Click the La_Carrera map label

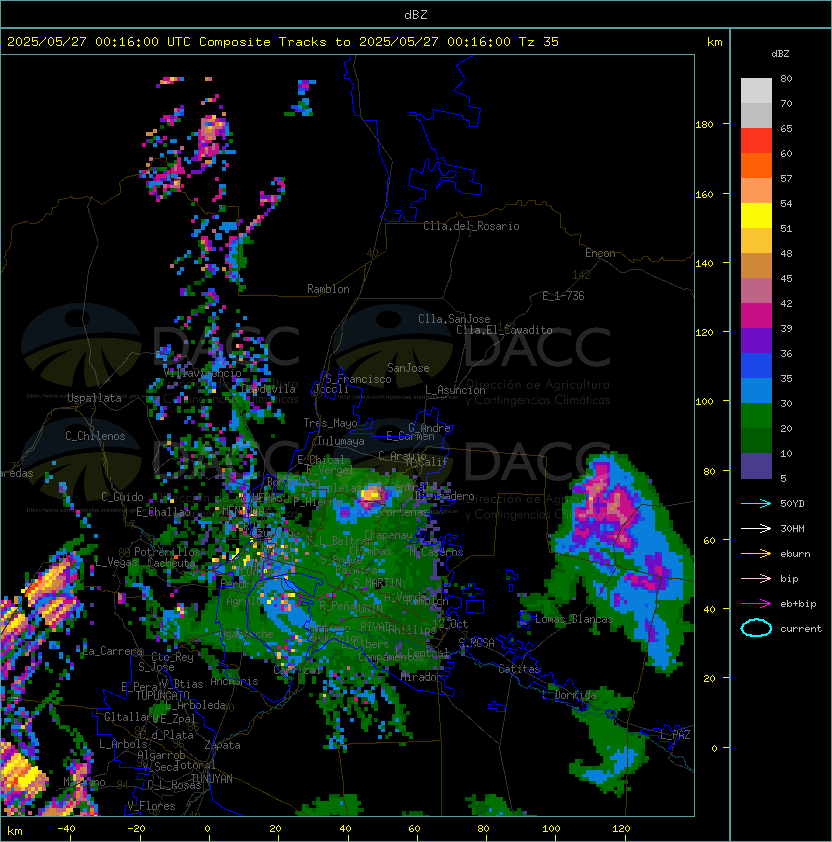click(113, 651)
